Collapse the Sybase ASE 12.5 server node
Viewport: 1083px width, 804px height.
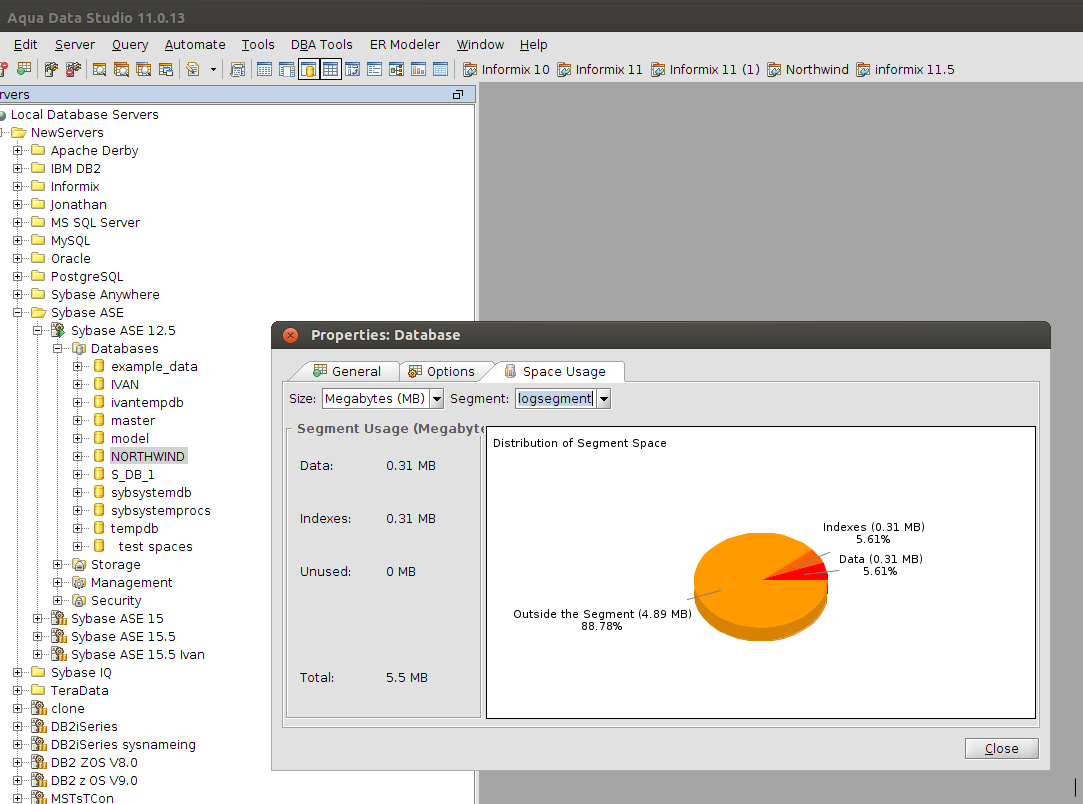click(37, 330)
